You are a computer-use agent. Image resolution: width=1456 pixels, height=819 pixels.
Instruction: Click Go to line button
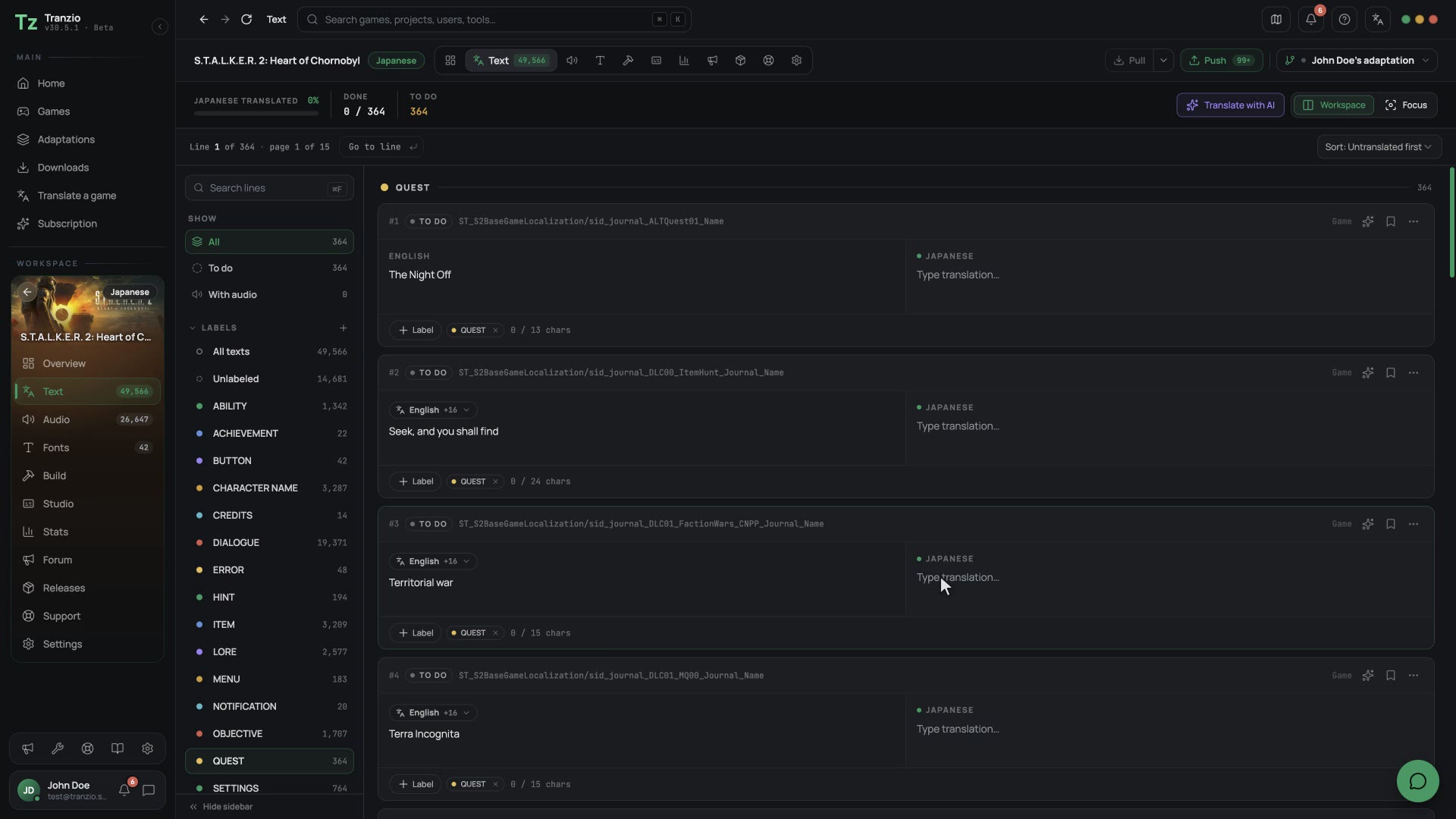pyautogui.click(x=381, y=147)
